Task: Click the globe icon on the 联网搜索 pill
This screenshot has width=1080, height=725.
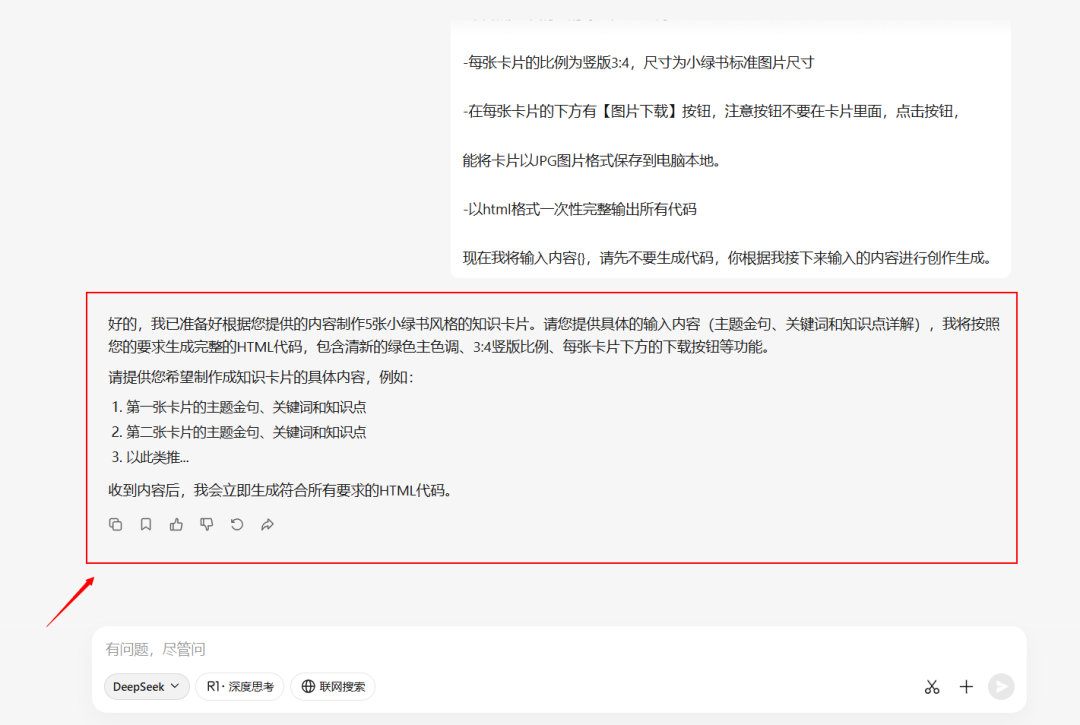Action: pyautogui.click(x=308, y=687)
